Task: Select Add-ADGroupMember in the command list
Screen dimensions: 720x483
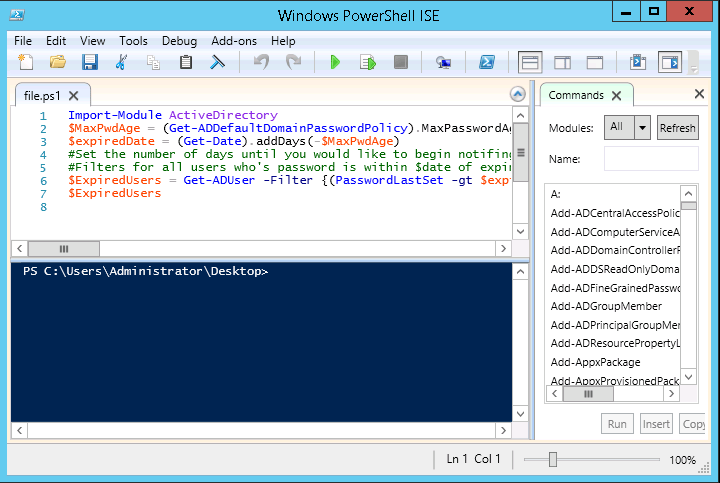Action: (x=606, y=306)
